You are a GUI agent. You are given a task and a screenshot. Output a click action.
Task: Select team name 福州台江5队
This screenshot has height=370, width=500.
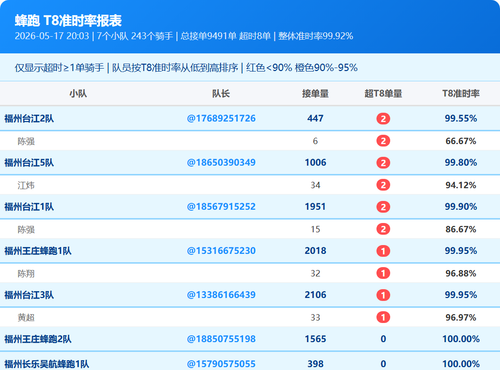(29, 163)
